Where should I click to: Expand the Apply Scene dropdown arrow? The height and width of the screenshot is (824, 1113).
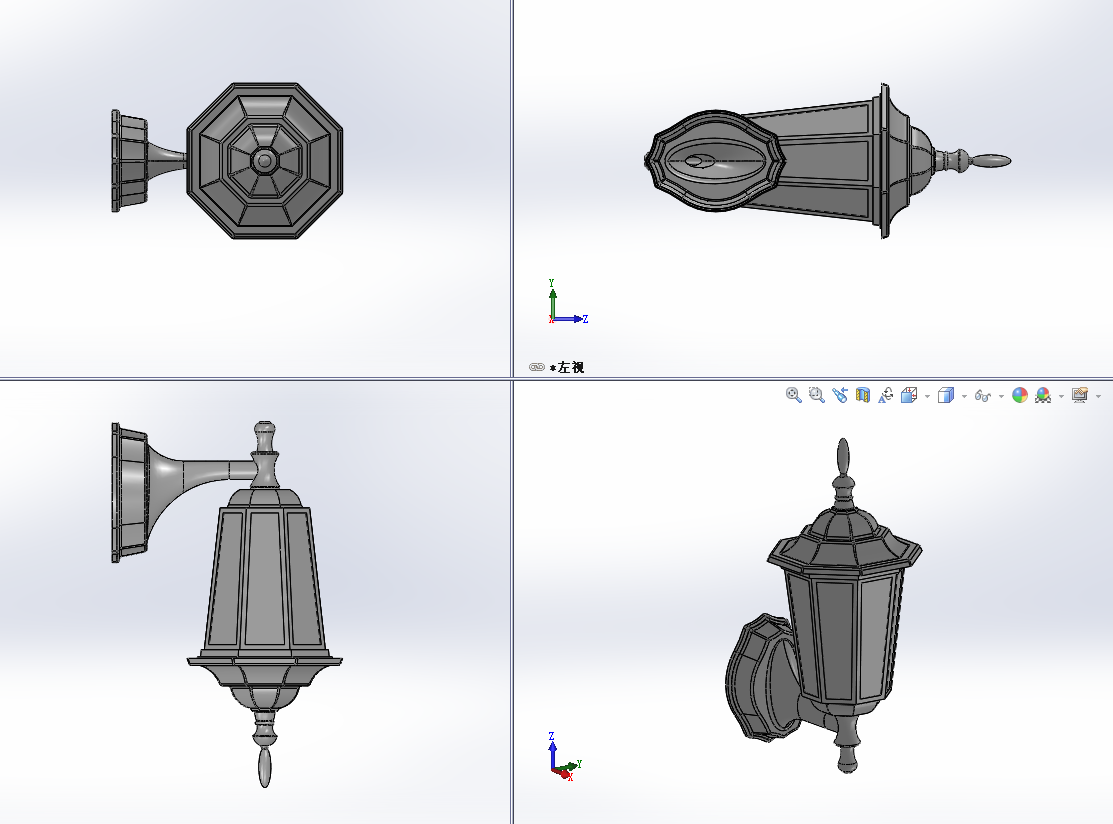click(x=1061, y=396)
